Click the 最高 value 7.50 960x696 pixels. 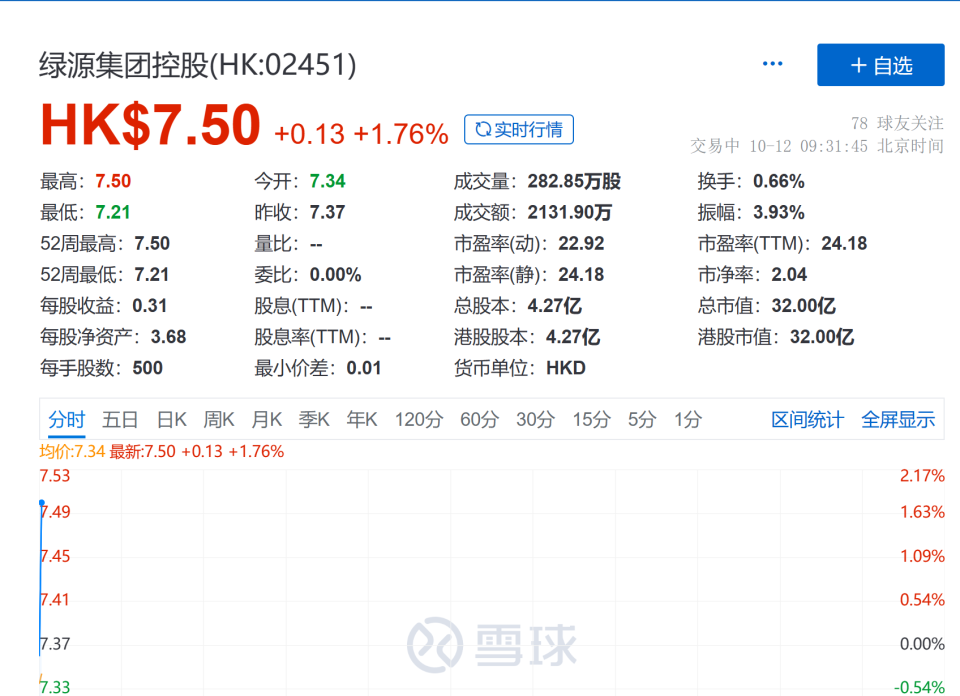click(113, 181)
